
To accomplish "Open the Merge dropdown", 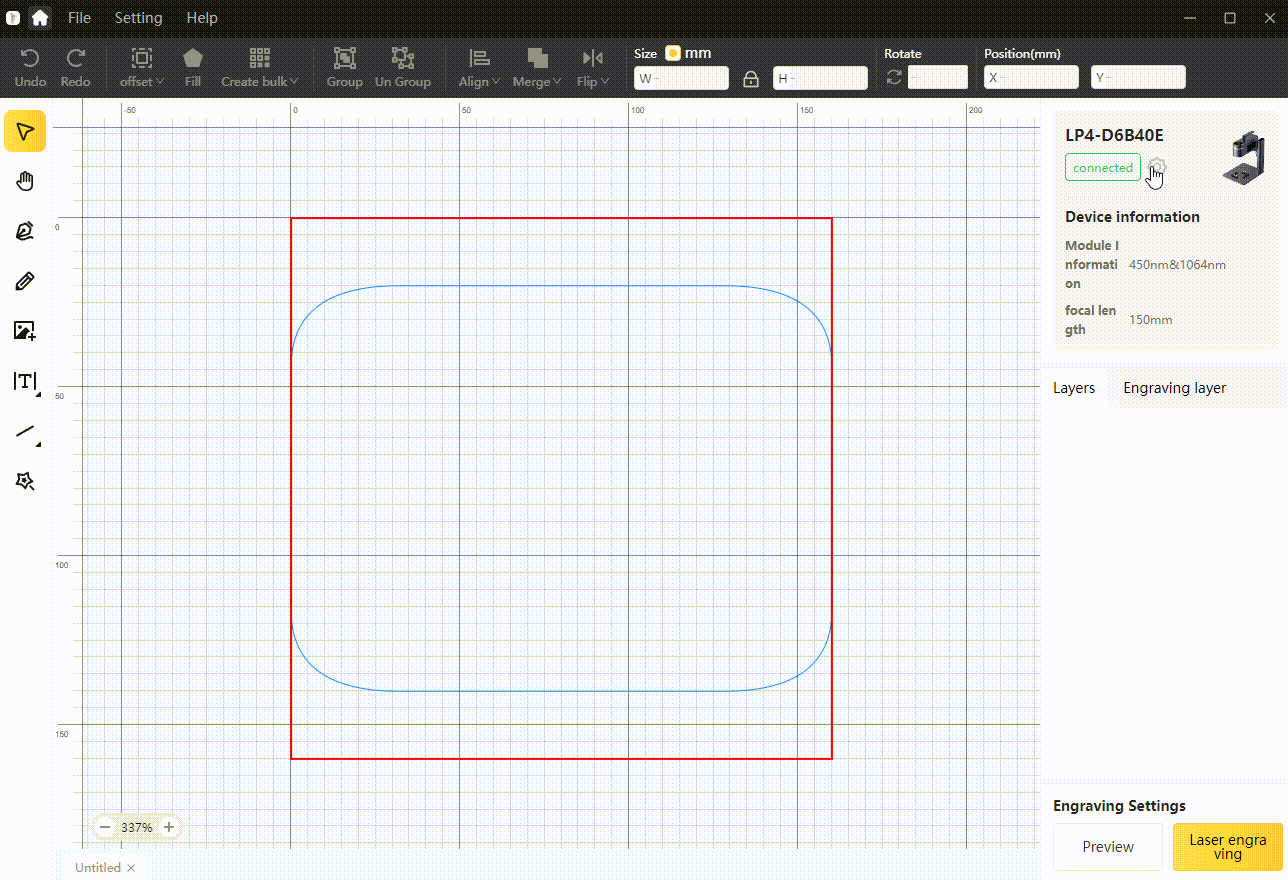I will [537, 68].
